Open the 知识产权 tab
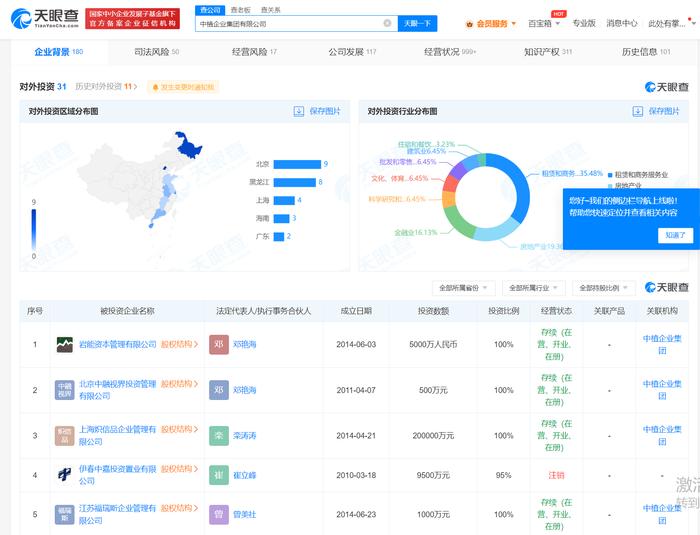The image size is (700, 535). tap(548, 52)
